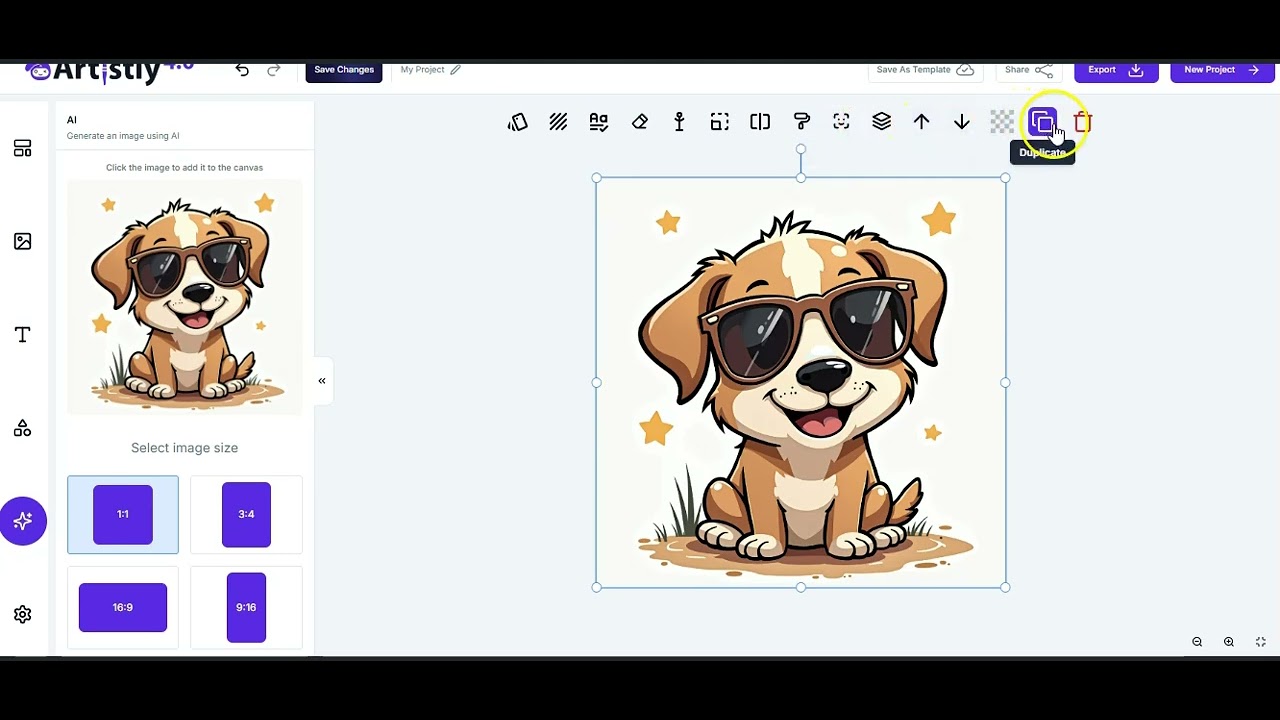Viewport: 1280px width, 720px height.
Task: Click the diagonal lines pattern icon
Action: 558,122
